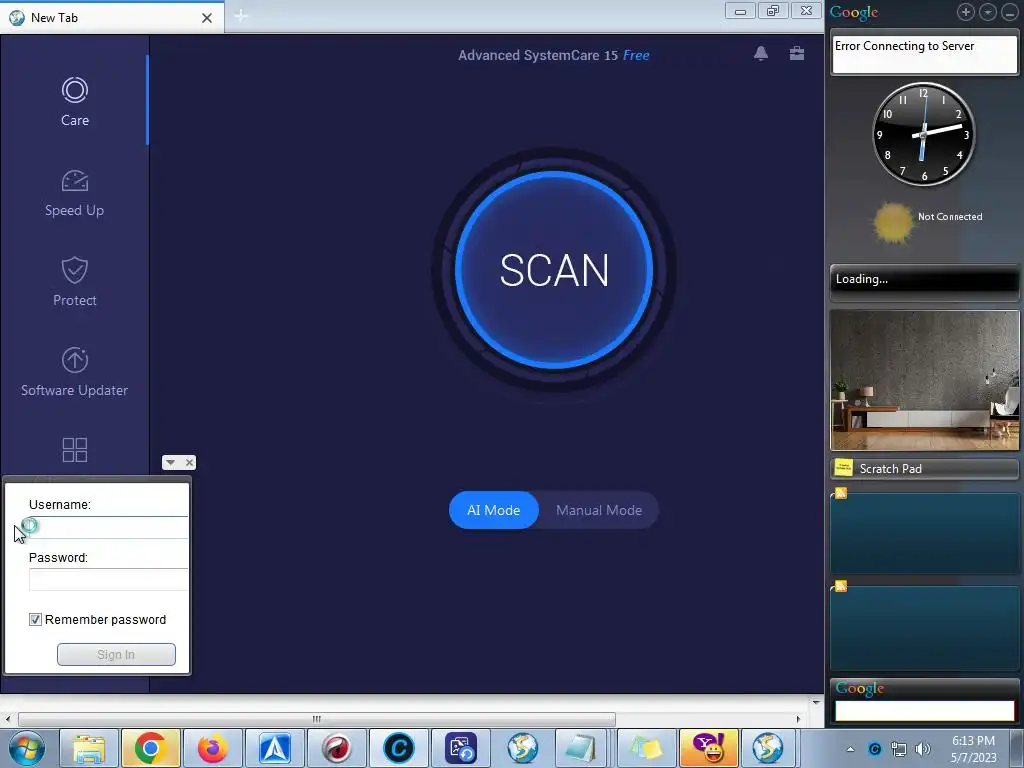This screenshot has height=768, width=1024.
Task: Open the Windows Start menu
Action: [26, 748]
